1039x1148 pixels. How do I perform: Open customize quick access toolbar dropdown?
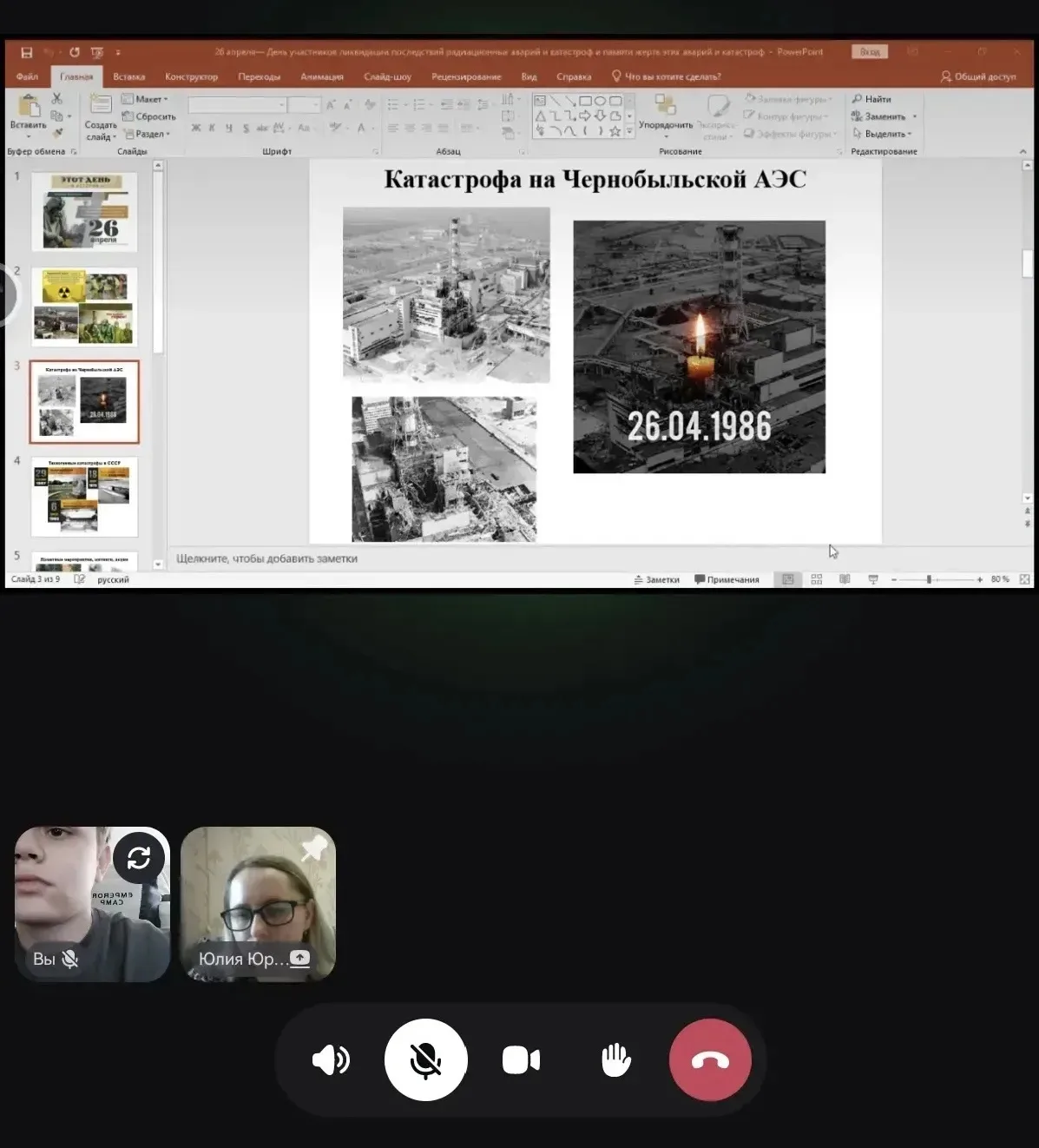click(118, 52)
